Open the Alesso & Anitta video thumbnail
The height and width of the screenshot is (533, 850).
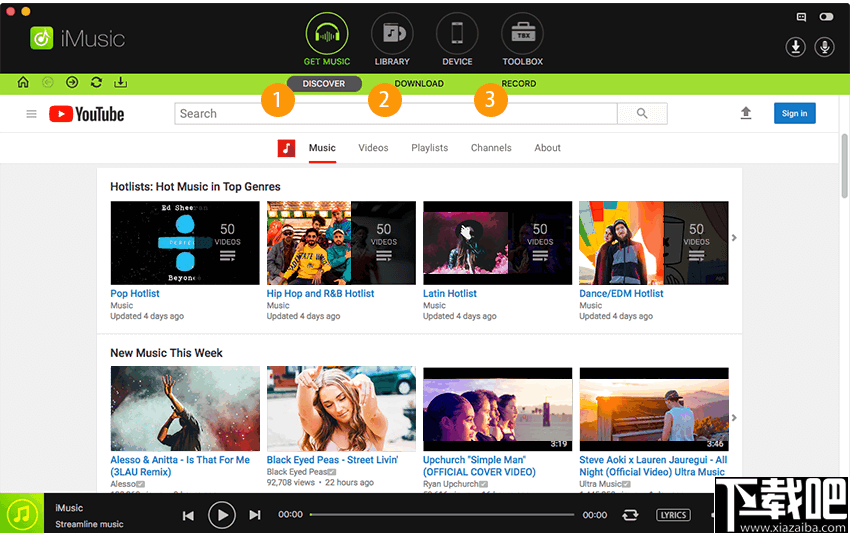pyautogui.click(x=185, y=408)
